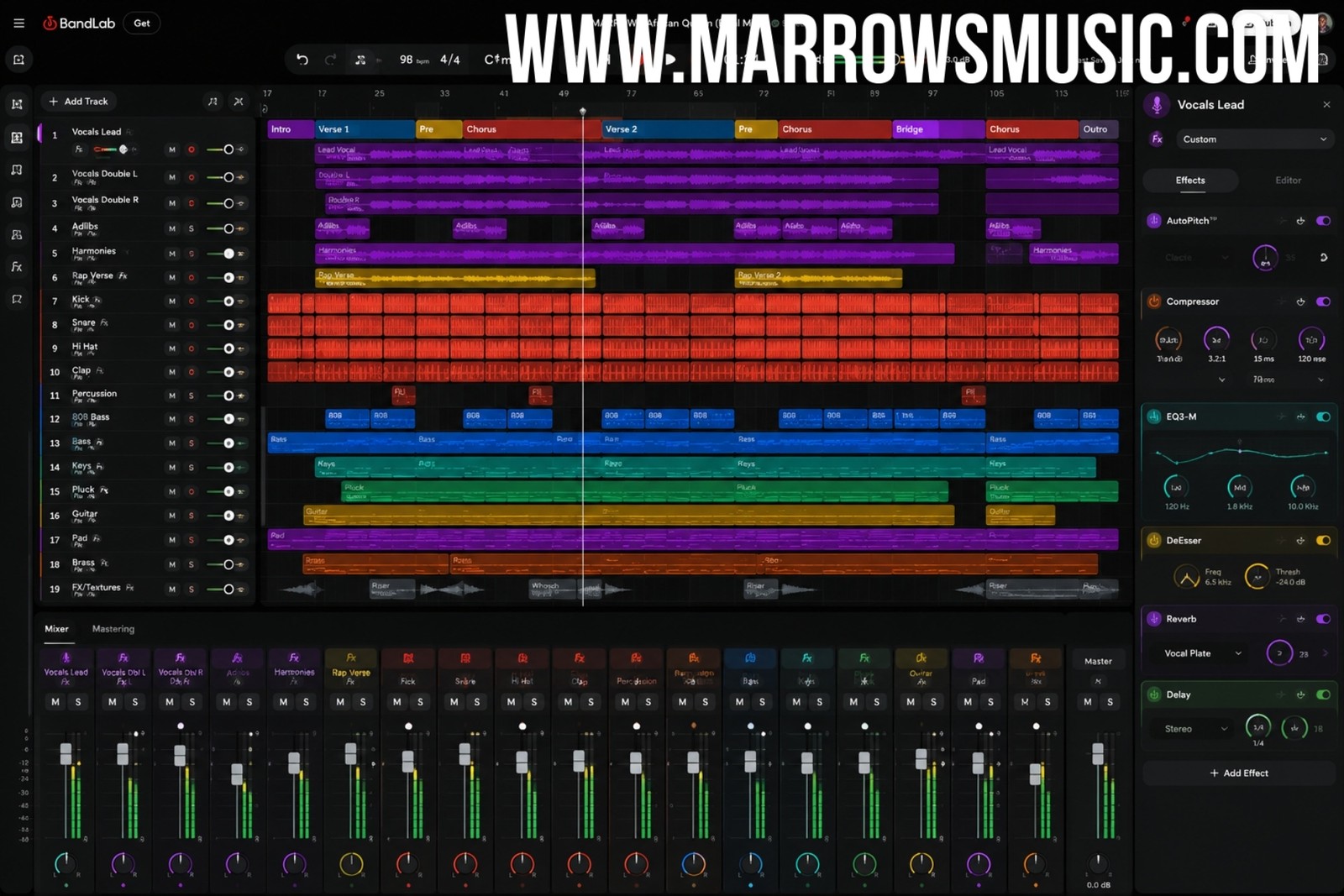Close the Vocals Lead effects panel
Screen dimensions: 1344x896
(1326, 105)
